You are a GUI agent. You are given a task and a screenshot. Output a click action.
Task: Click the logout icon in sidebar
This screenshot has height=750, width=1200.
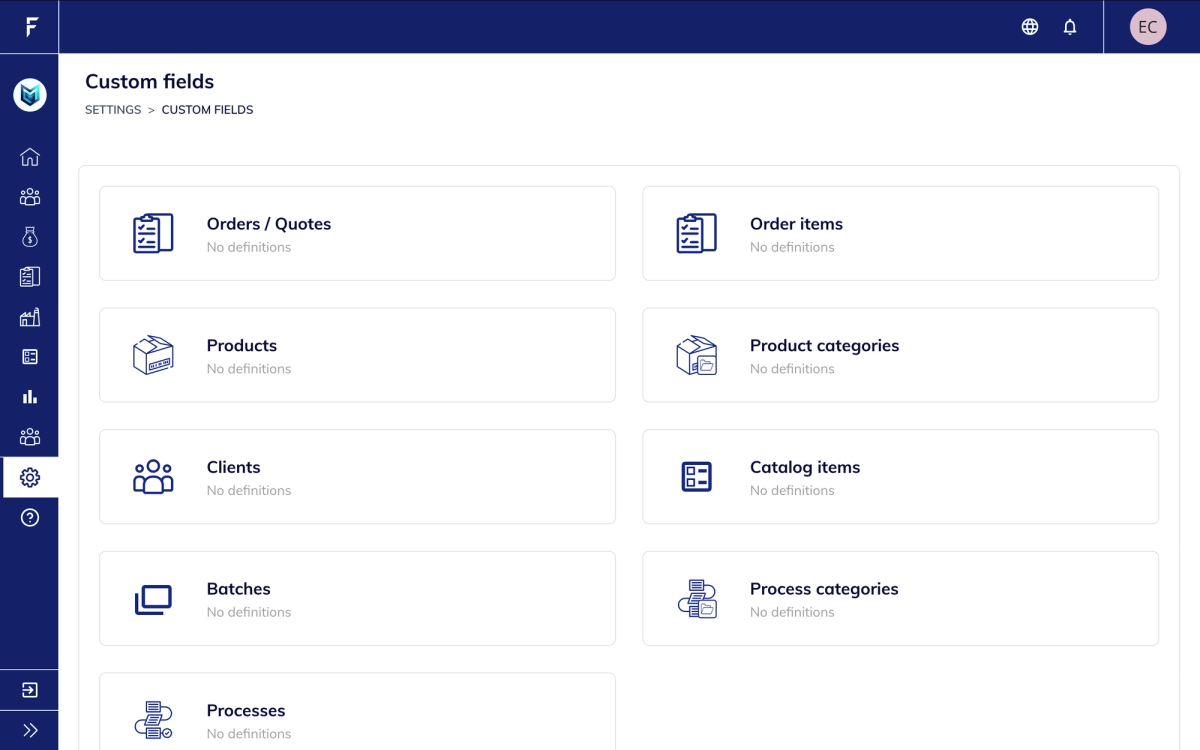(x=30, y=690)
